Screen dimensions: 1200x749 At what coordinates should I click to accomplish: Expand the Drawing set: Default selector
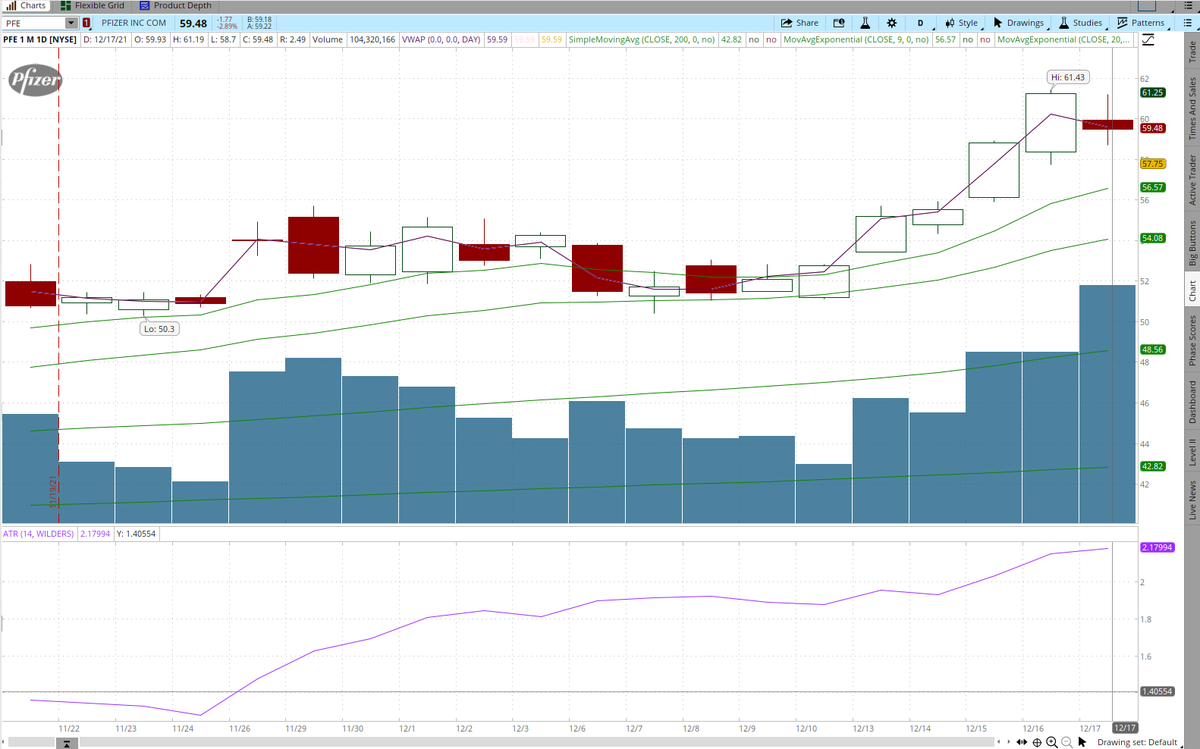[x=1138, y=742]
